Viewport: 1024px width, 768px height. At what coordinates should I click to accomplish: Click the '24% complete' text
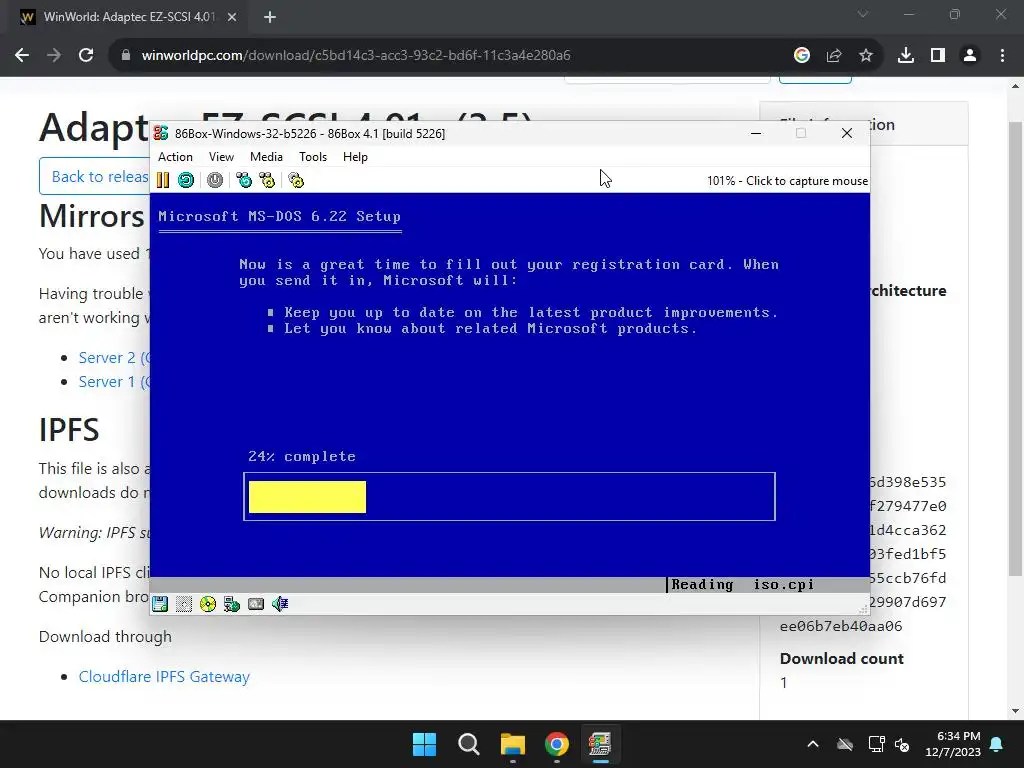tap(302, 456)
